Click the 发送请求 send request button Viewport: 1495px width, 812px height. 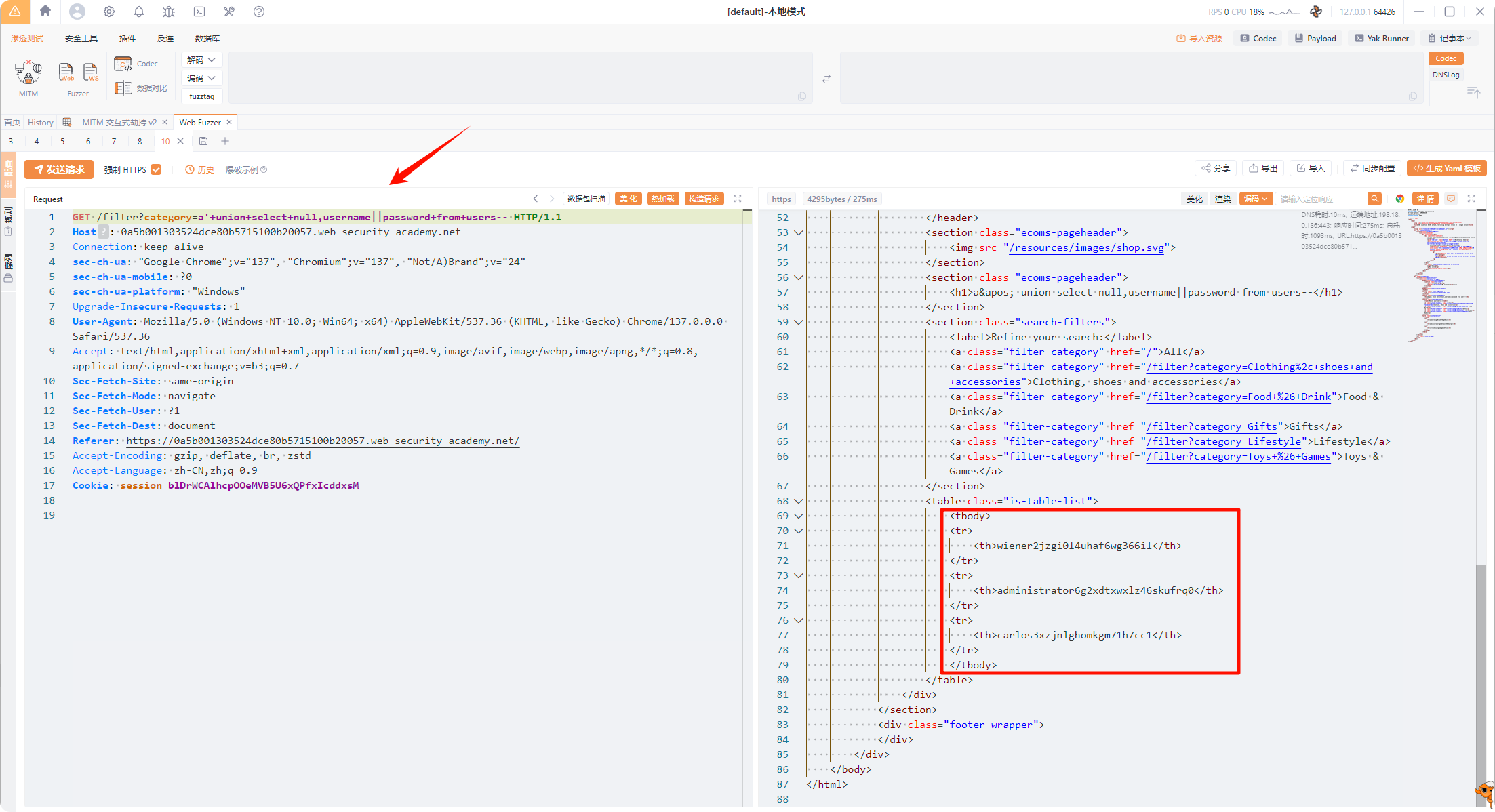click(x=59, y=169)
